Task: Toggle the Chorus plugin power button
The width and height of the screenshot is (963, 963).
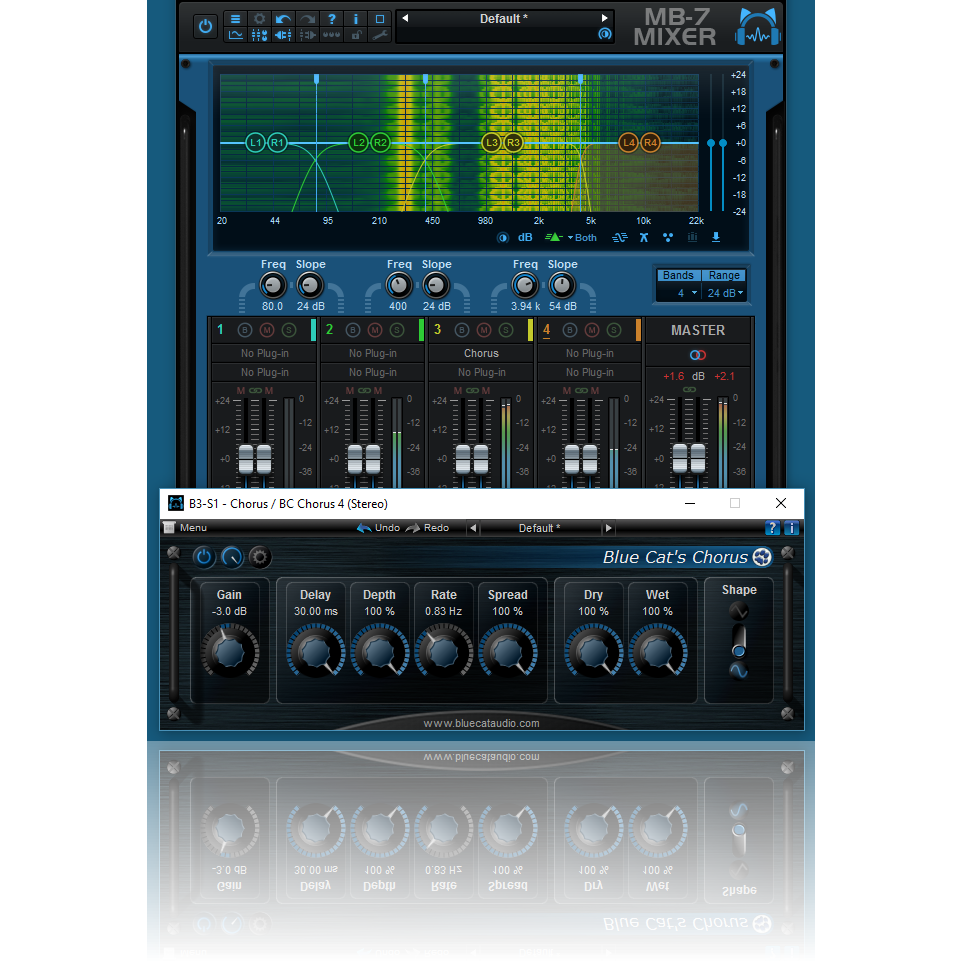Action: click(204, 557)
